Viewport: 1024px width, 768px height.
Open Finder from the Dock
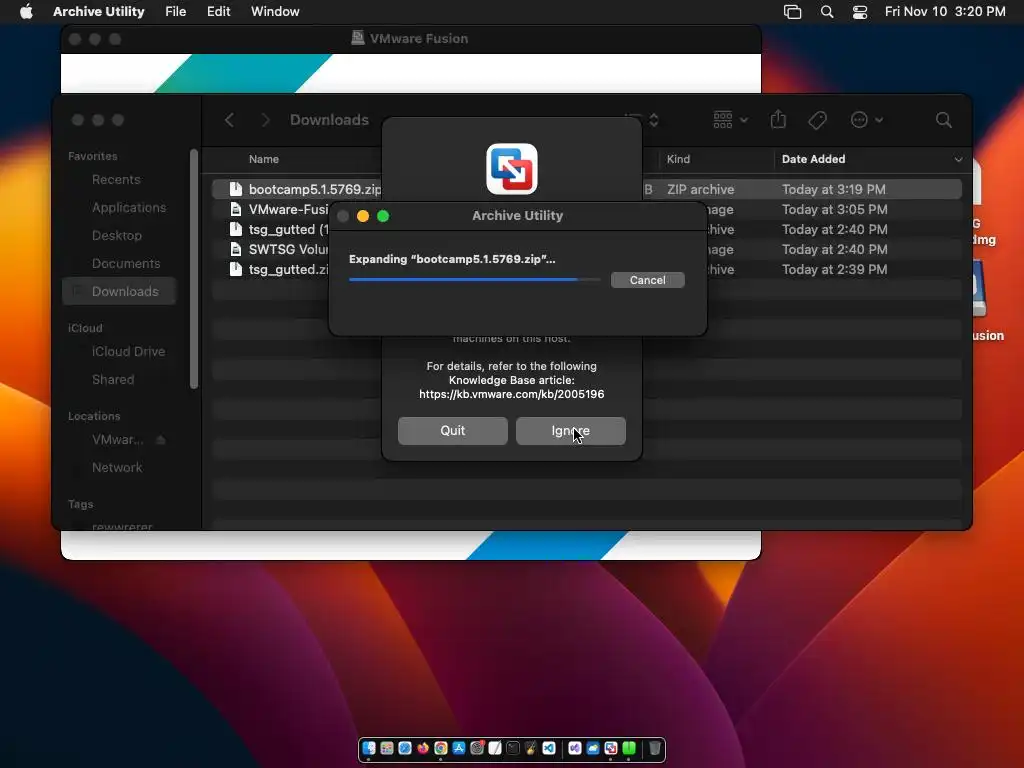369,748
